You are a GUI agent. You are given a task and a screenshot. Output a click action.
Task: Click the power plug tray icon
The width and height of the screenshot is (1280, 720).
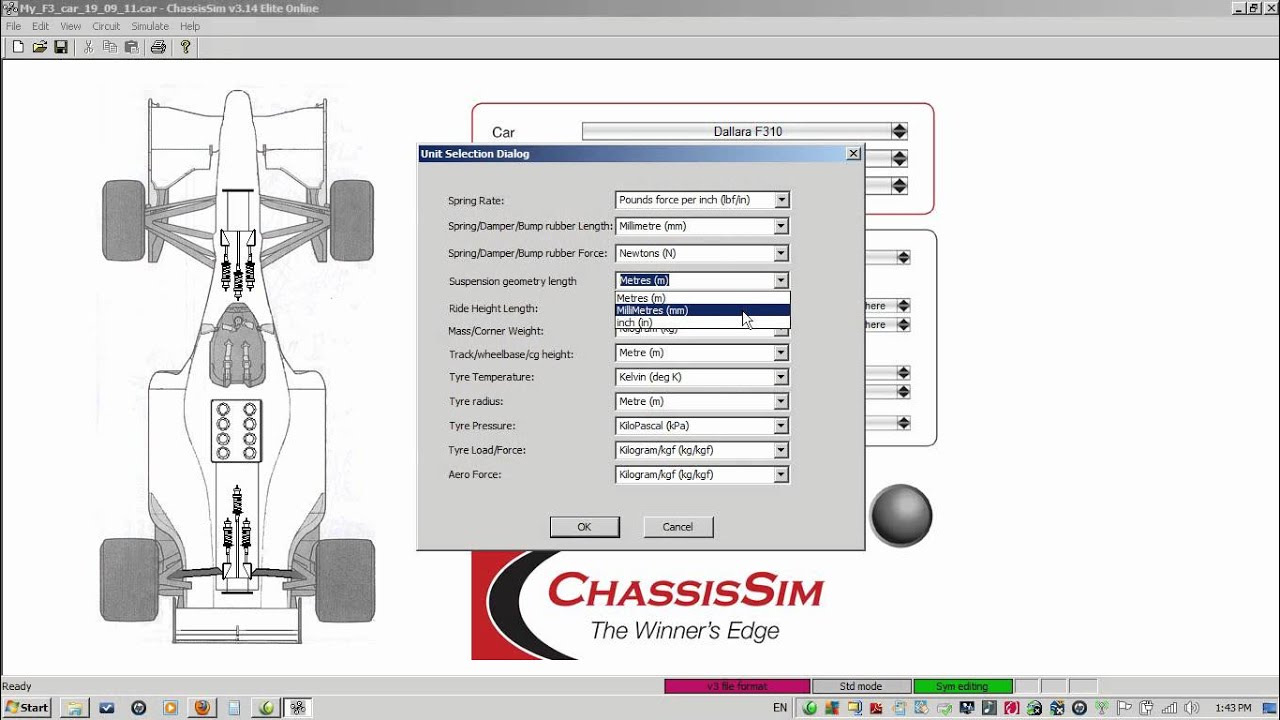click(1144, 708)
